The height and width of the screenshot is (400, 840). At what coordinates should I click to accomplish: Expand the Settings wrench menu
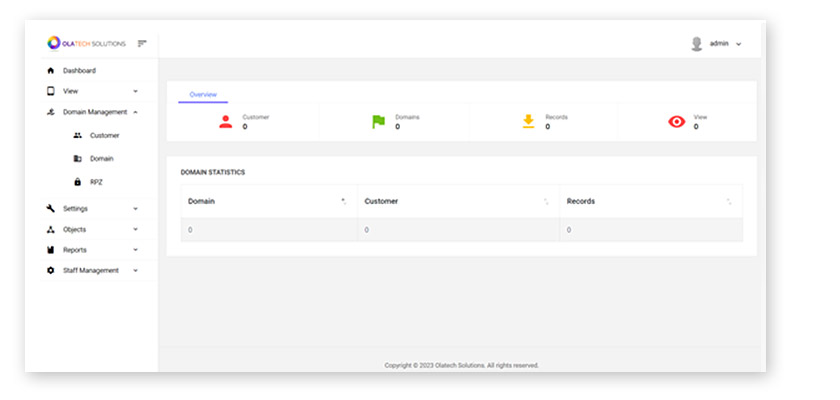tap(91, 208)
